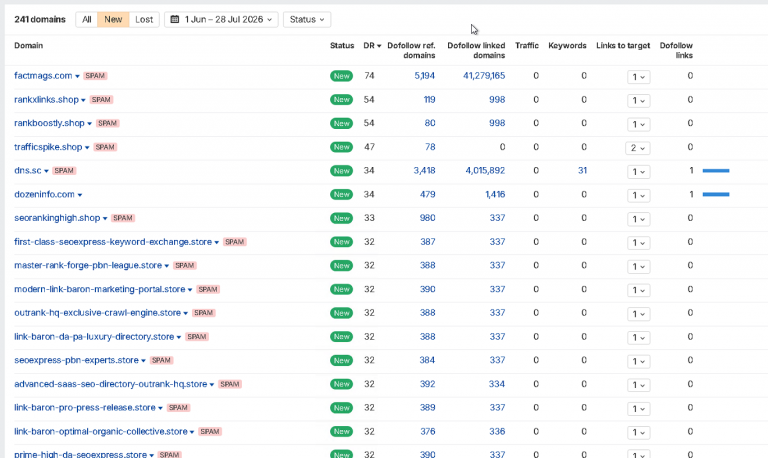Sort by Dofollow ref. domains column header

pyautogui.click(x=411, y=50)
